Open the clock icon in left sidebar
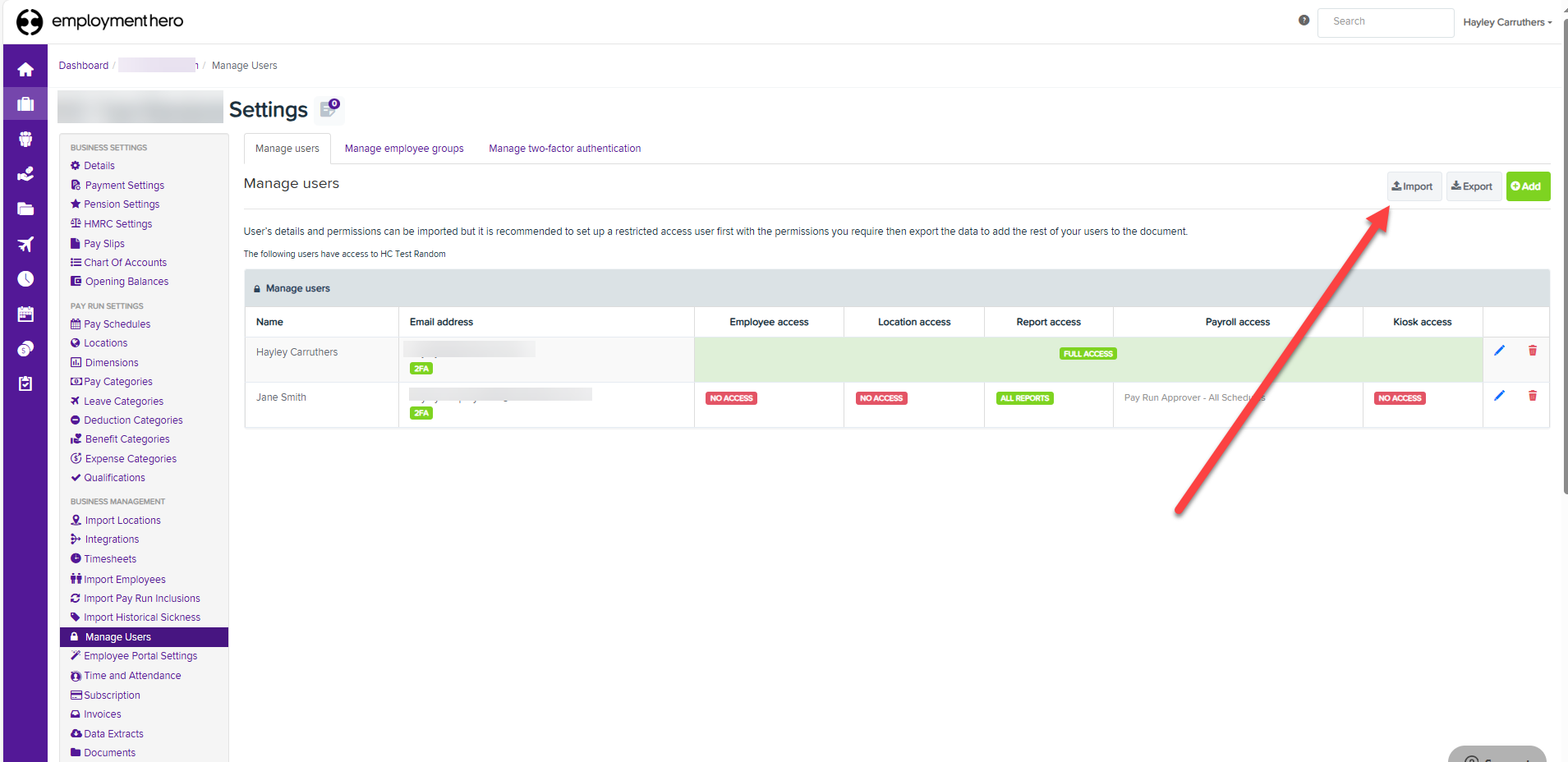Image resolution: width=1568 pixels, height=762 pixels. tap(25, 279)
